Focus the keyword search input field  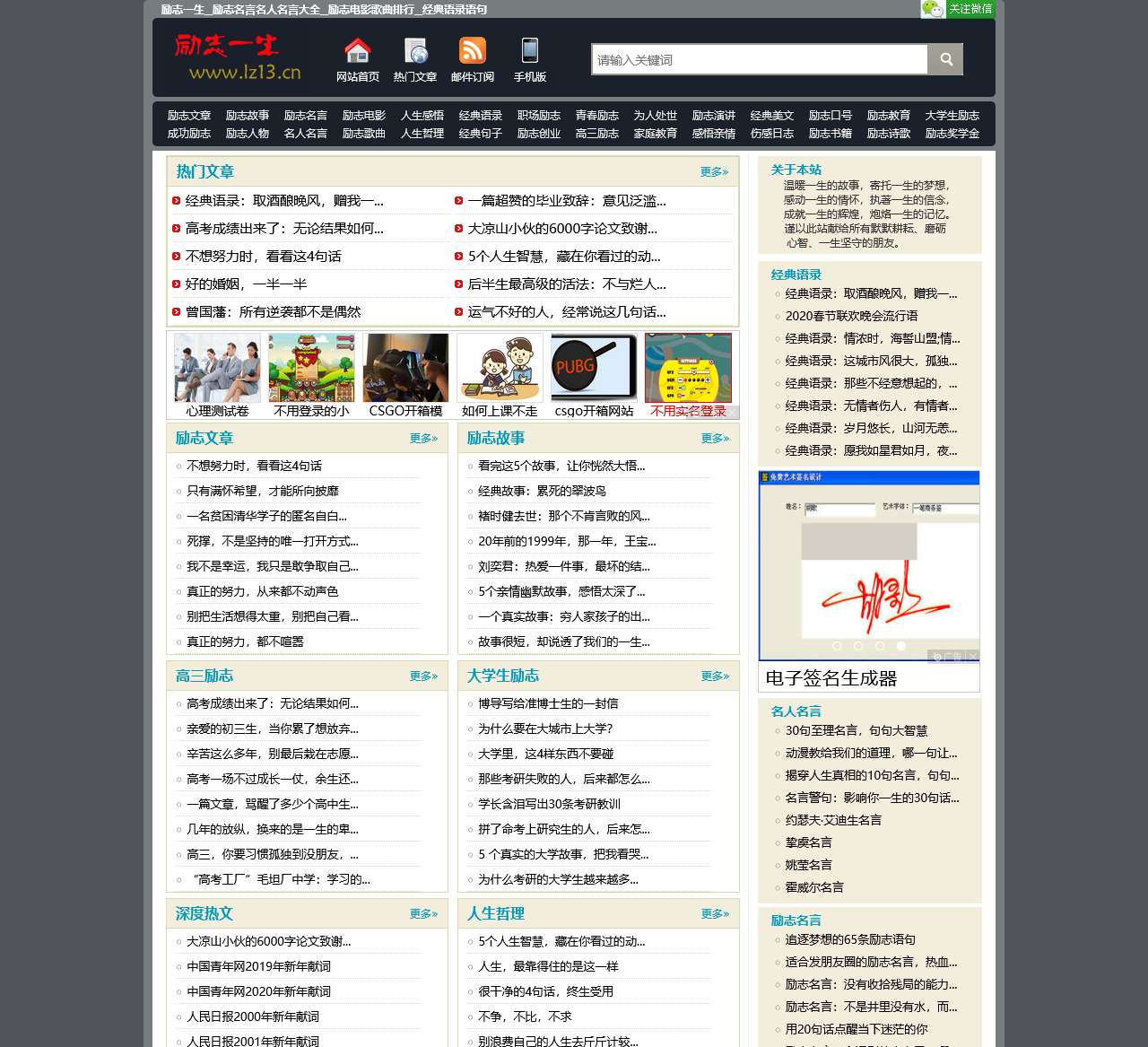tap(760, 59)
